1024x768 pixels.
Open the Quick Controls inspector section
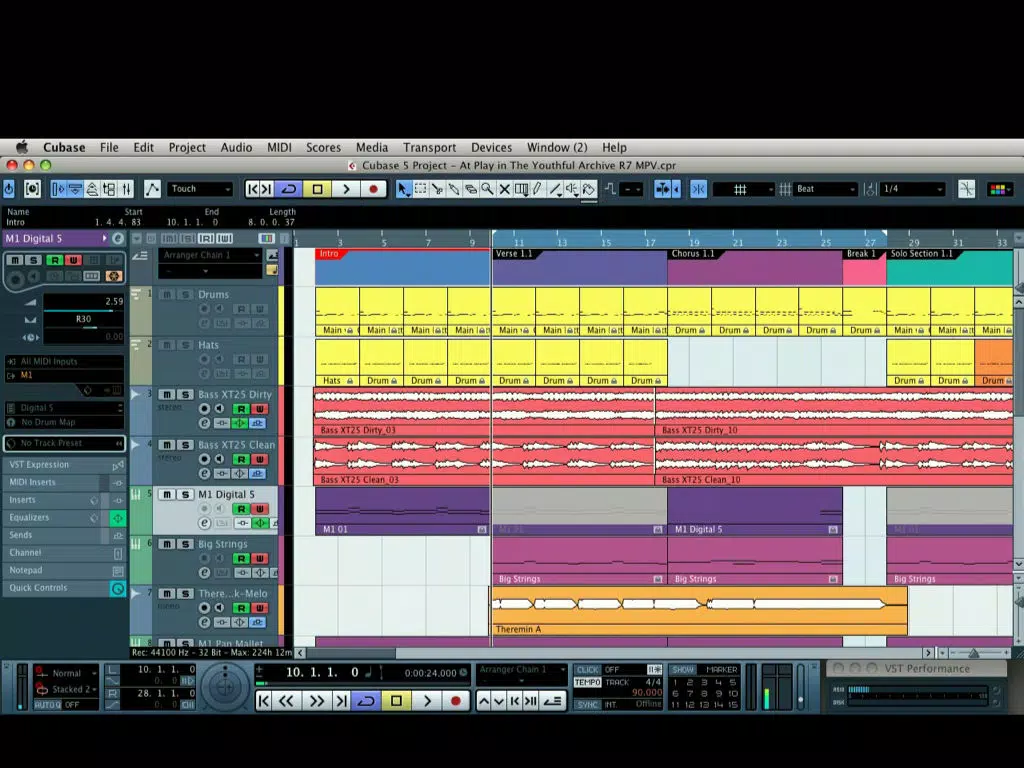64,588
